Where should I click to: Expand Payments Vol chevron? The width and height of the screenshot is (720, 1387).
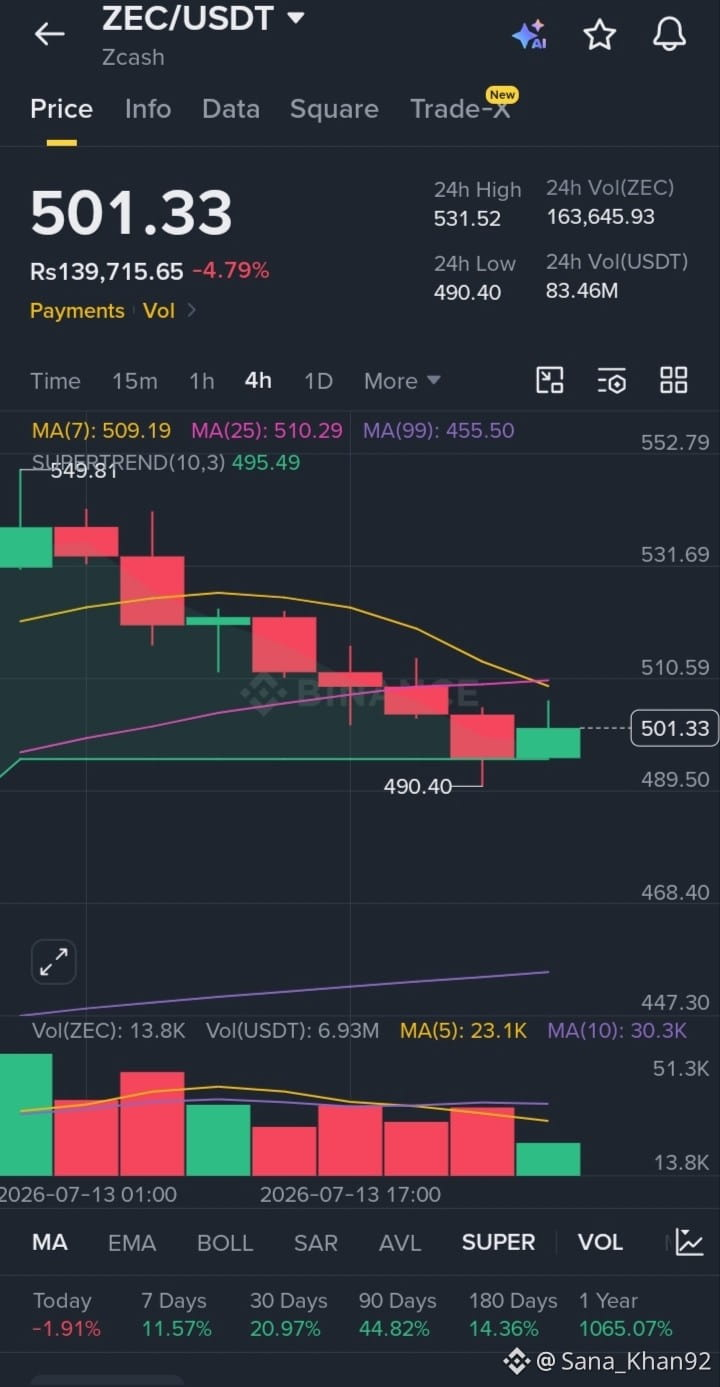coord(191,311)
